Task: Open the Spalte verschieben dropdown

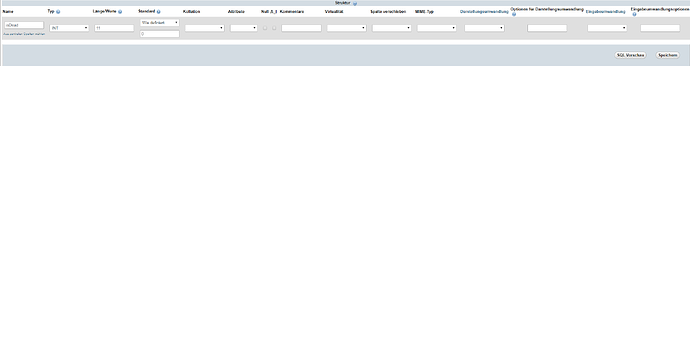Action: [x=392, y=28]
